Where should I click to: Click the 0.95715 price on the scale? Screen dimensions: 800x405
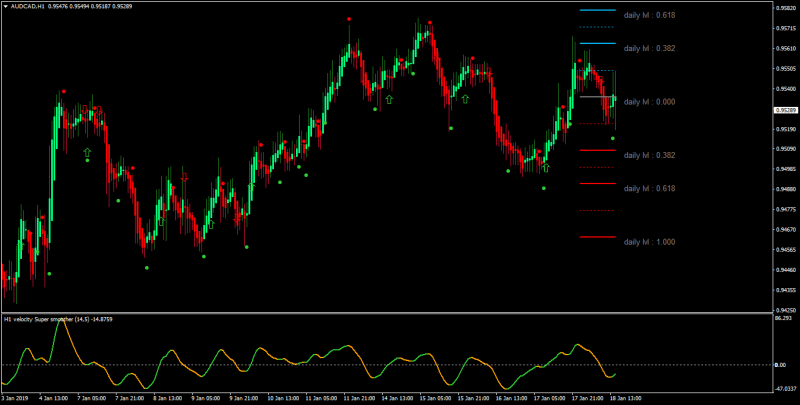tap(784, 29)
